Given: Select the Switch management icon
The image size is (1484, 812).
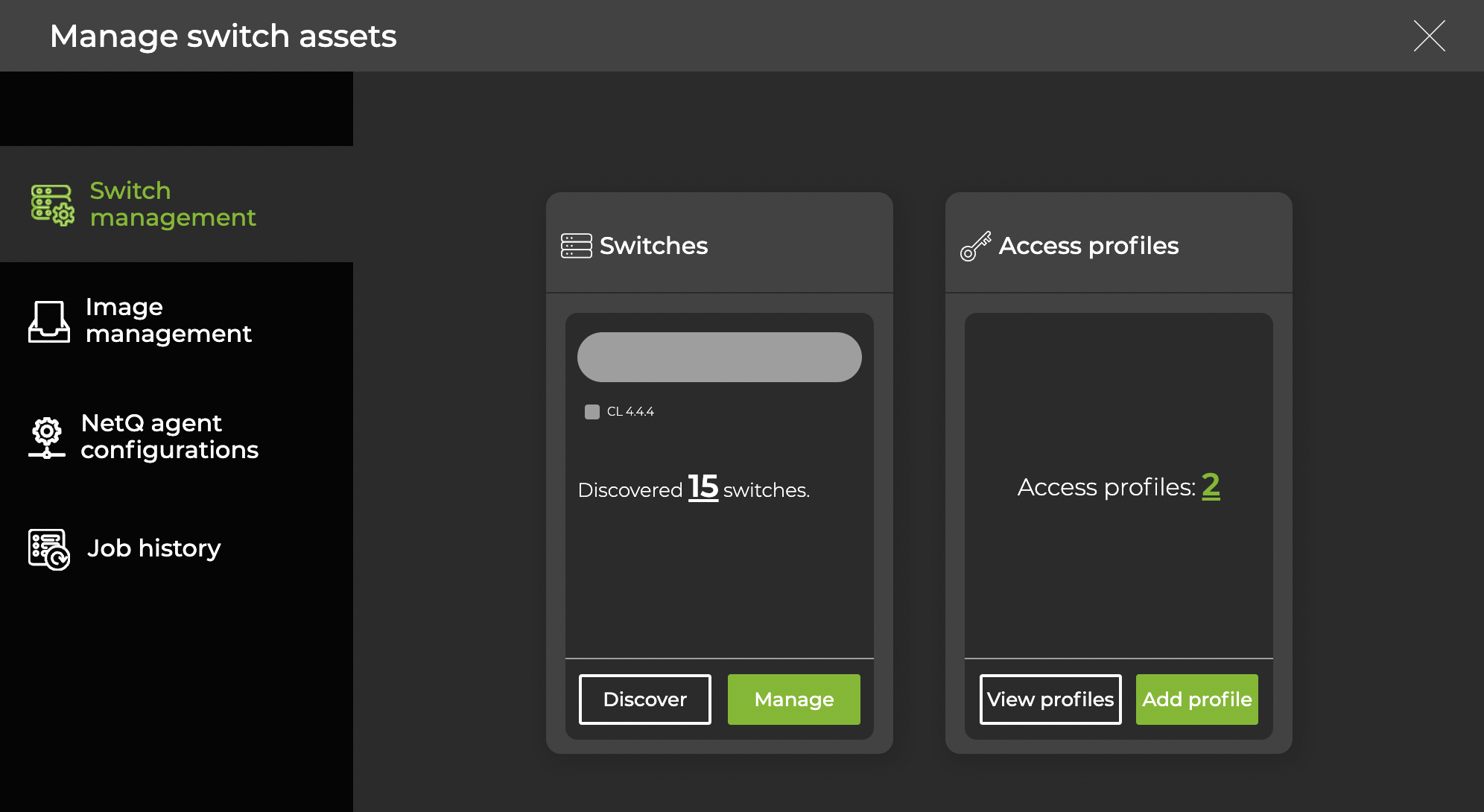Looking at the screenshot, I should (51, 204).
